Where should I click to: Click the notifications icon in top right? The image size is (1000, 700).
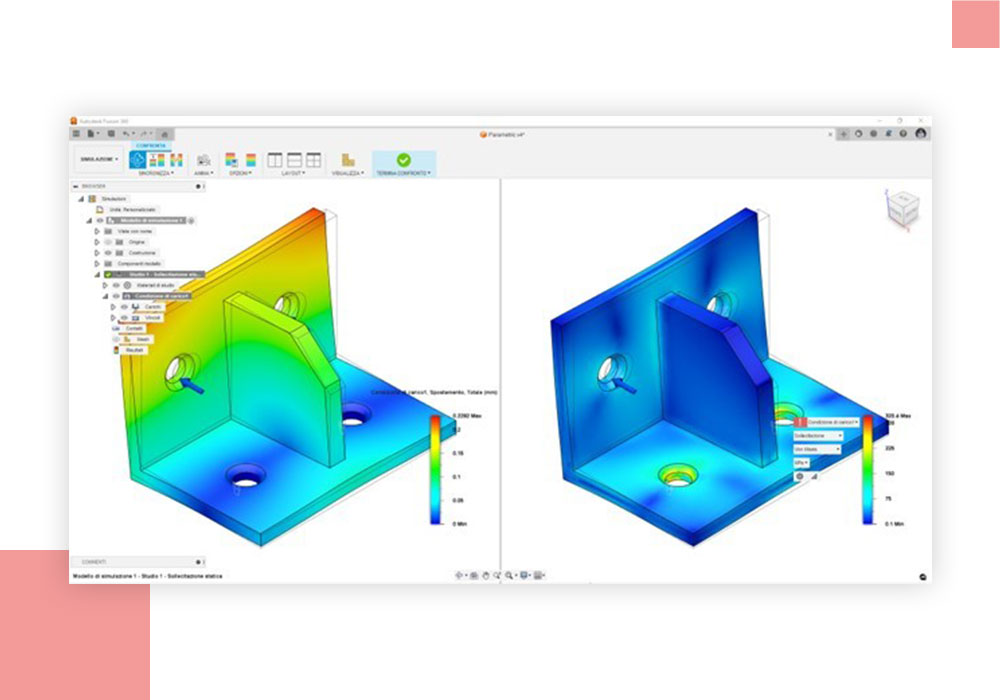point(888,134)
